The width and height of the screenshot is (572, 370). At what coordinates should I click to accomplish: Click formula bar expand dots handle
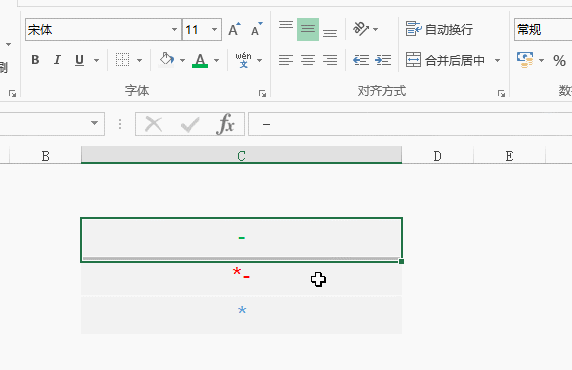120,124
